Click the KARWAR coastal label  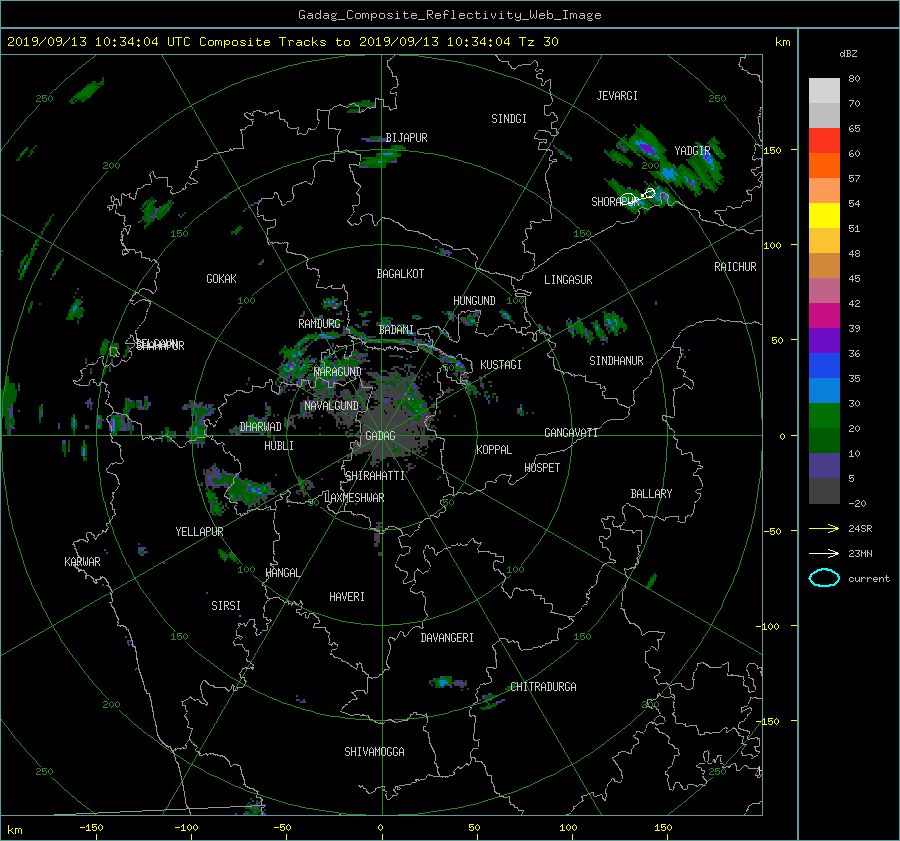tap(82, 561)
